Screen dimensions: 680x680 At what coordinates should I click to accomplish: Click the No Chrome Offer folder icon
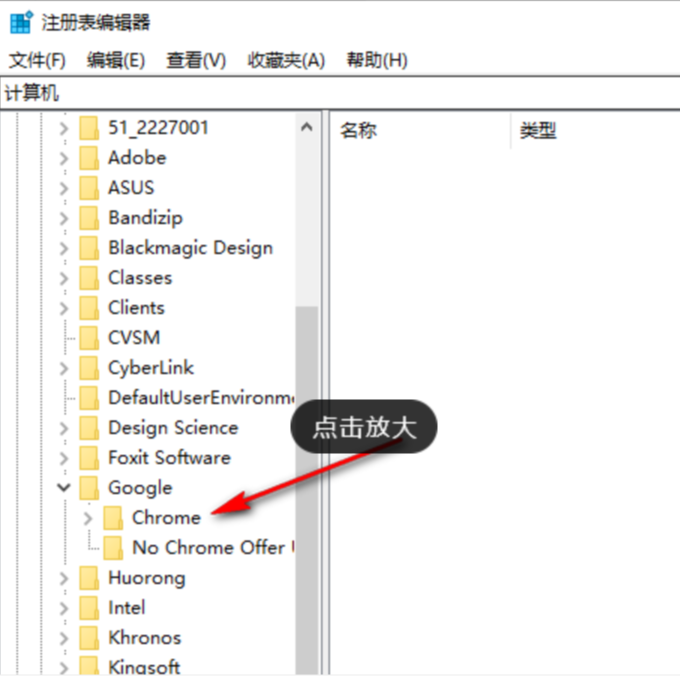click(x=114, y=548)
